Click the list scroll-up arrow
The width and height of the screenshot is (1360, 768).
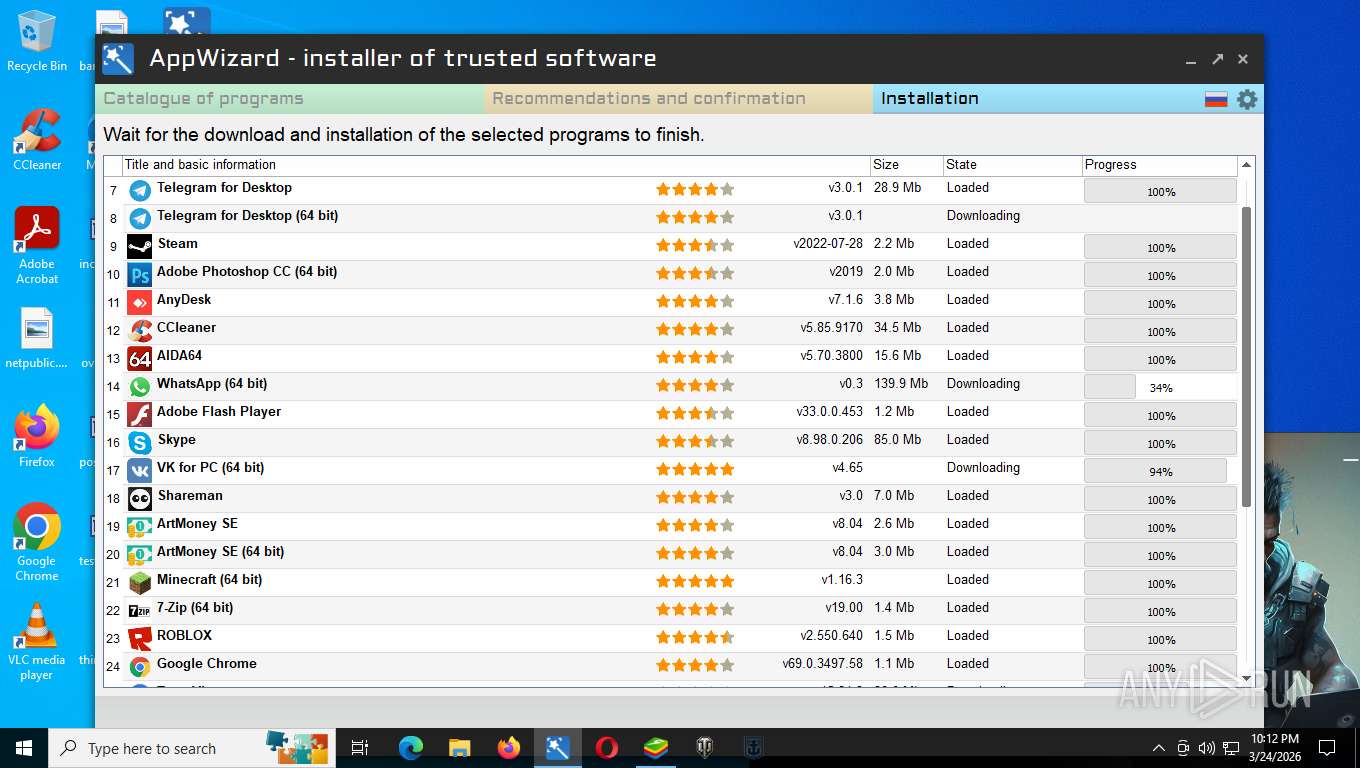(x=1246, y=165)
